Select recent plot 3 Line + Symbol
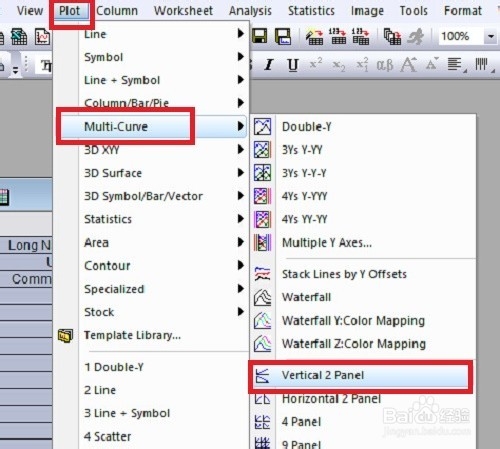Image resolution: width=500 pixels, height=449 pixels. coord(127,413)
